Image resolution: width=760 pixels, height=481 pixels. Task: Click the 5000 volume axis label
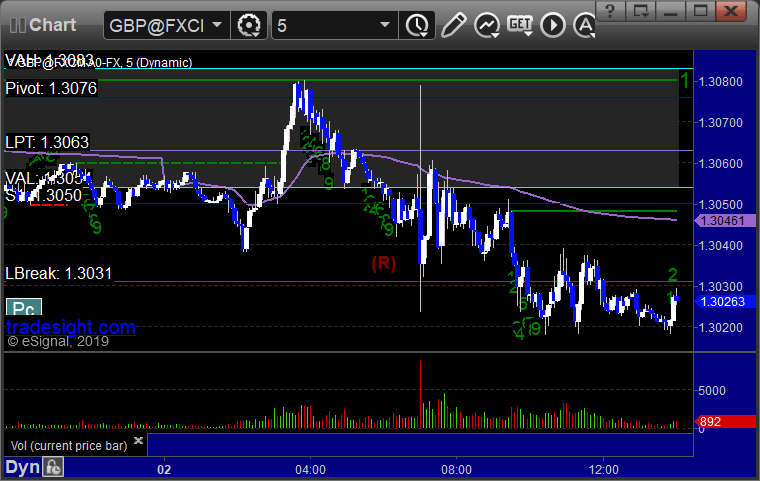coord(712,390)
